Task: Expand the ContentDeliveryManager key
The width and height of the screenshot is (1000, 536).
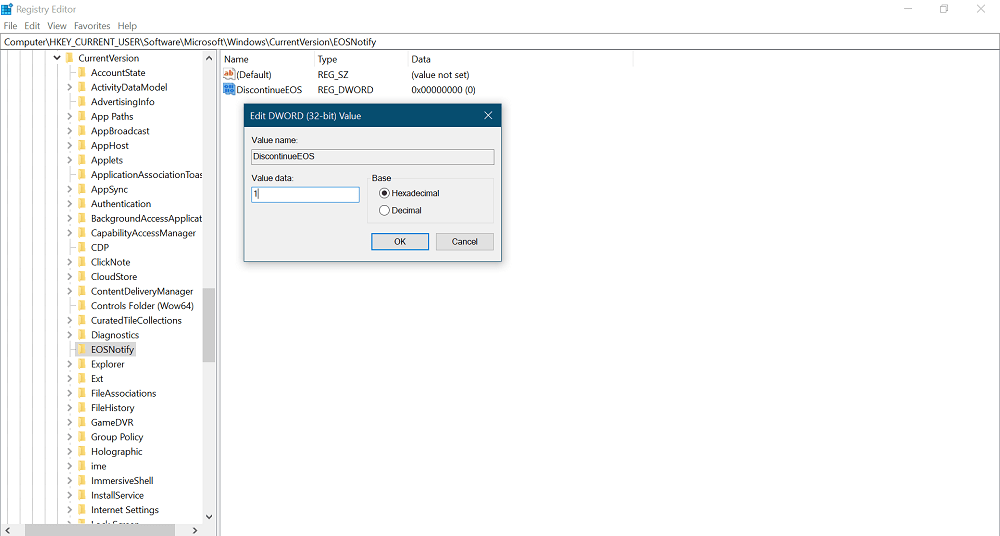Action: click(x=70, y=291)
